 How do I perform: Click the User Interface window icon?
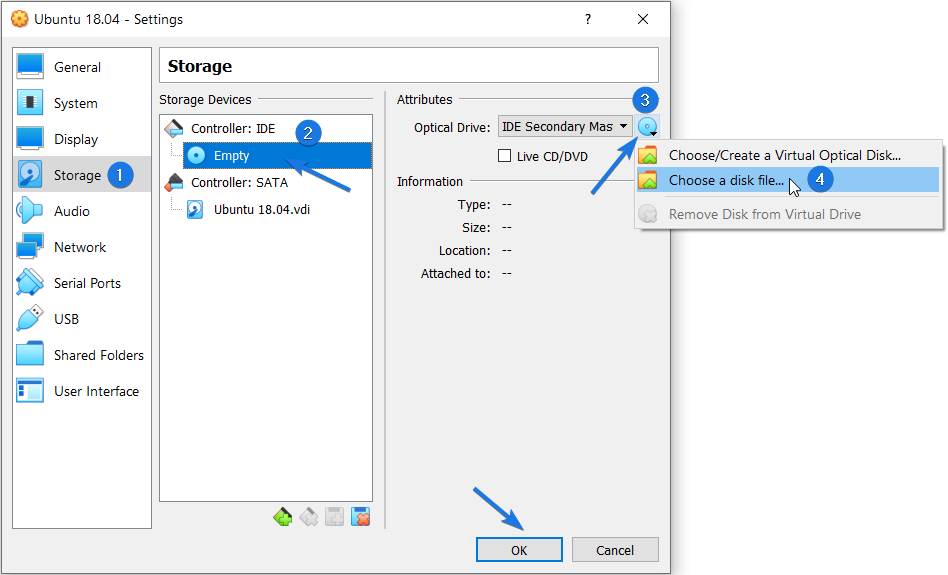click(30, 391)
